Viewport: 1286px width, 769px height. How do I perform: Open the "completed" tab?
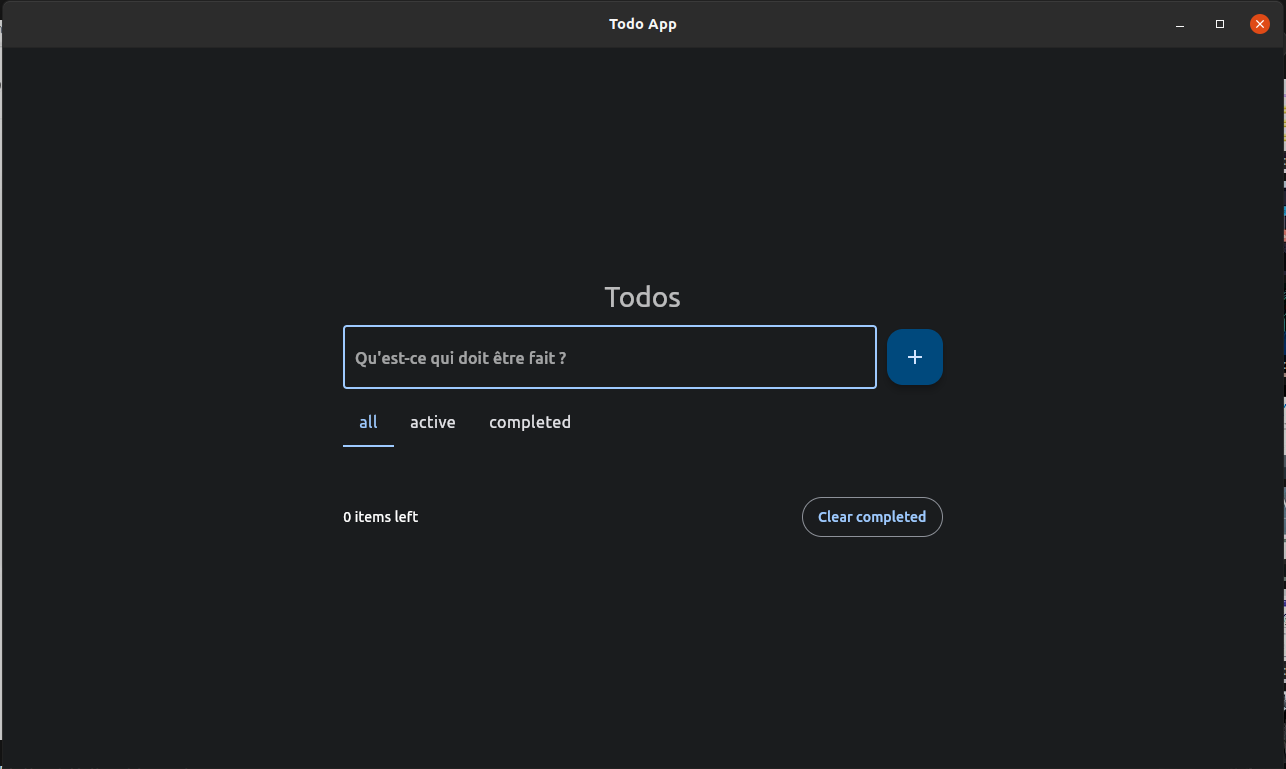pos(530,422)
